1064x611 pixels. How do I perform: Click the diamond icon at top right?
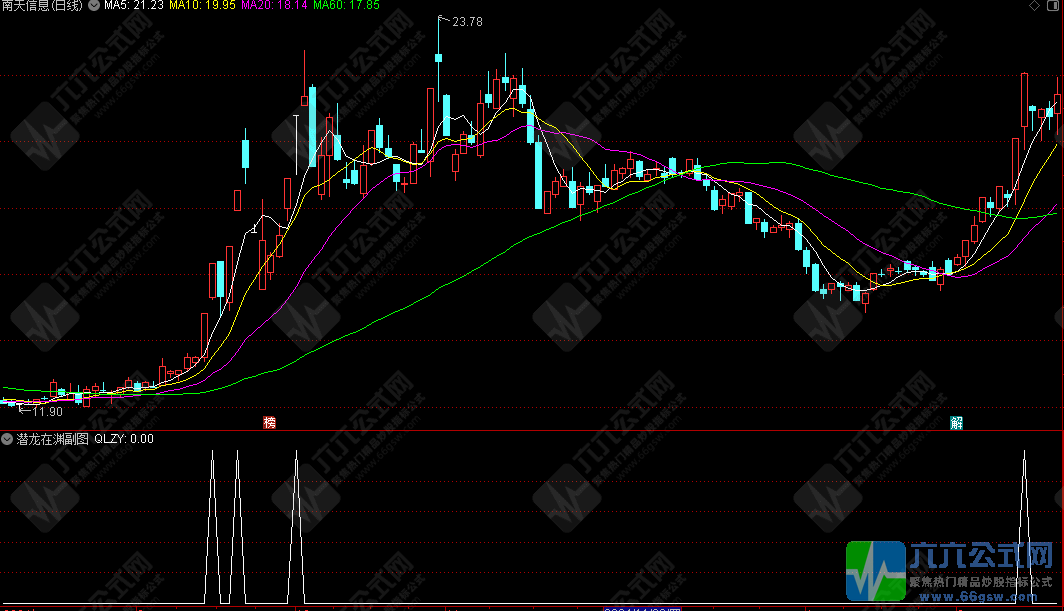coord(1033,7)
